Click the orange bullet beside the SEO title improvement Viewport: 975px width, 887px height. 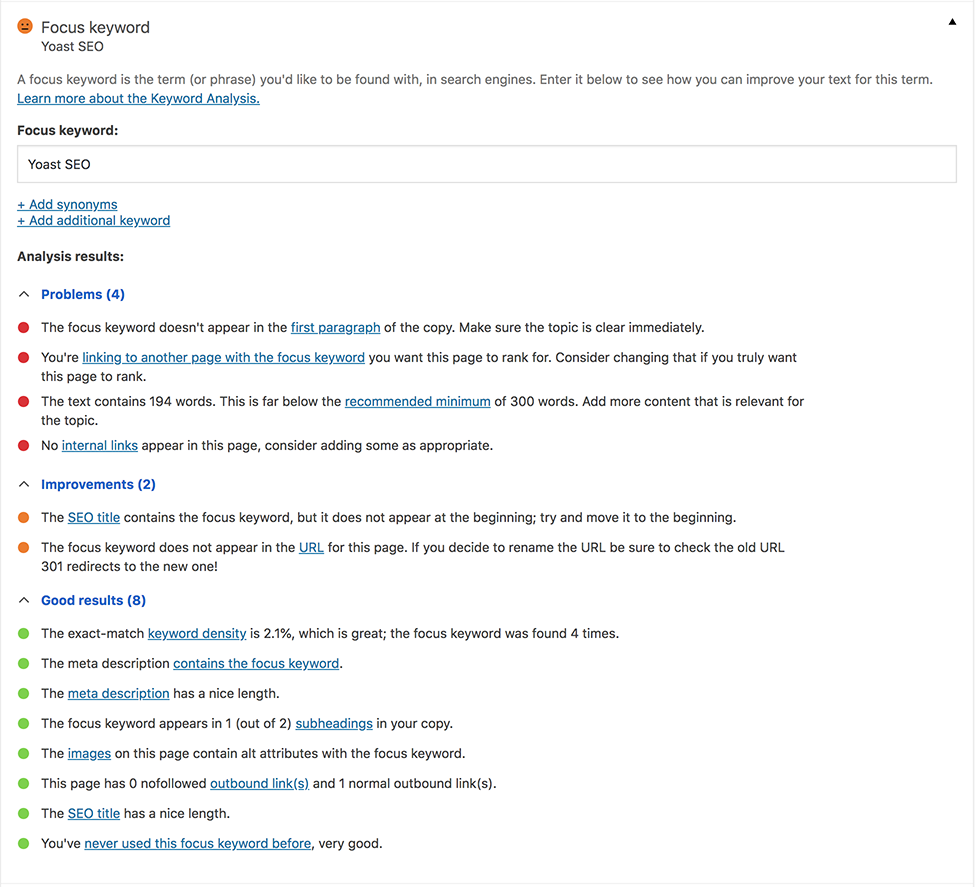(24, 518)
